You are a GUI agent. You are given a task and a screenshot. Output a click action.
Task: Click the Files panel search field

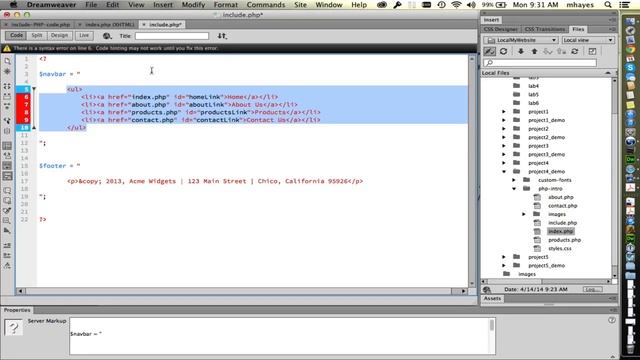(x=540, y=63)
